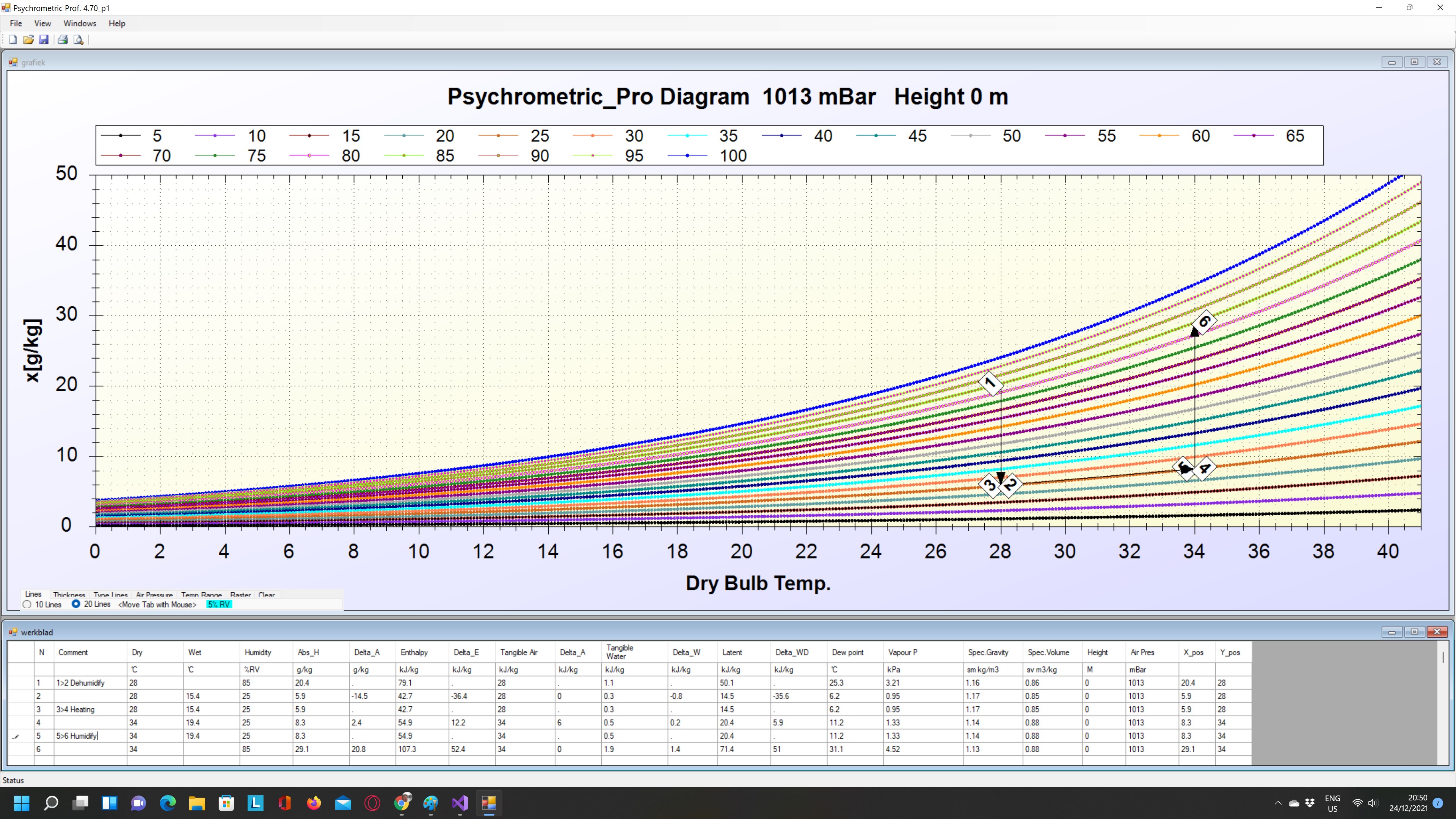Switch to the Thickness tab
The image size is (1456, 819).
pos(69,595)
